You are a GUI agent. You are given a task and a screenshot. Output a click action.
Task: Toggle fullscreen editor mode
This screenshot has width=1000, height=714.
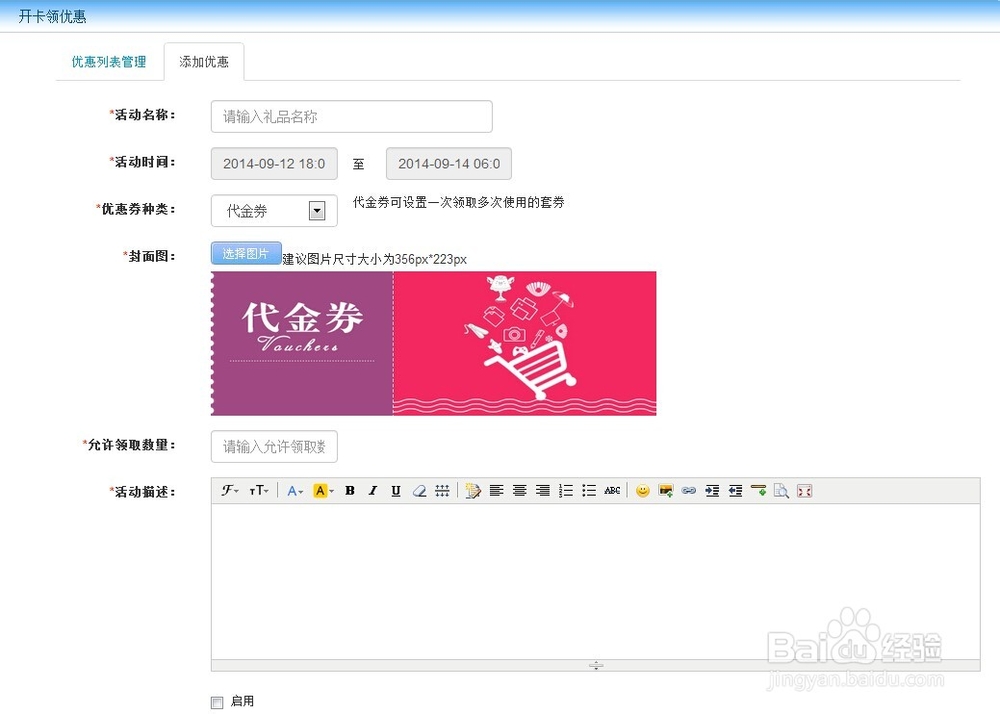[x=805, y=491]
